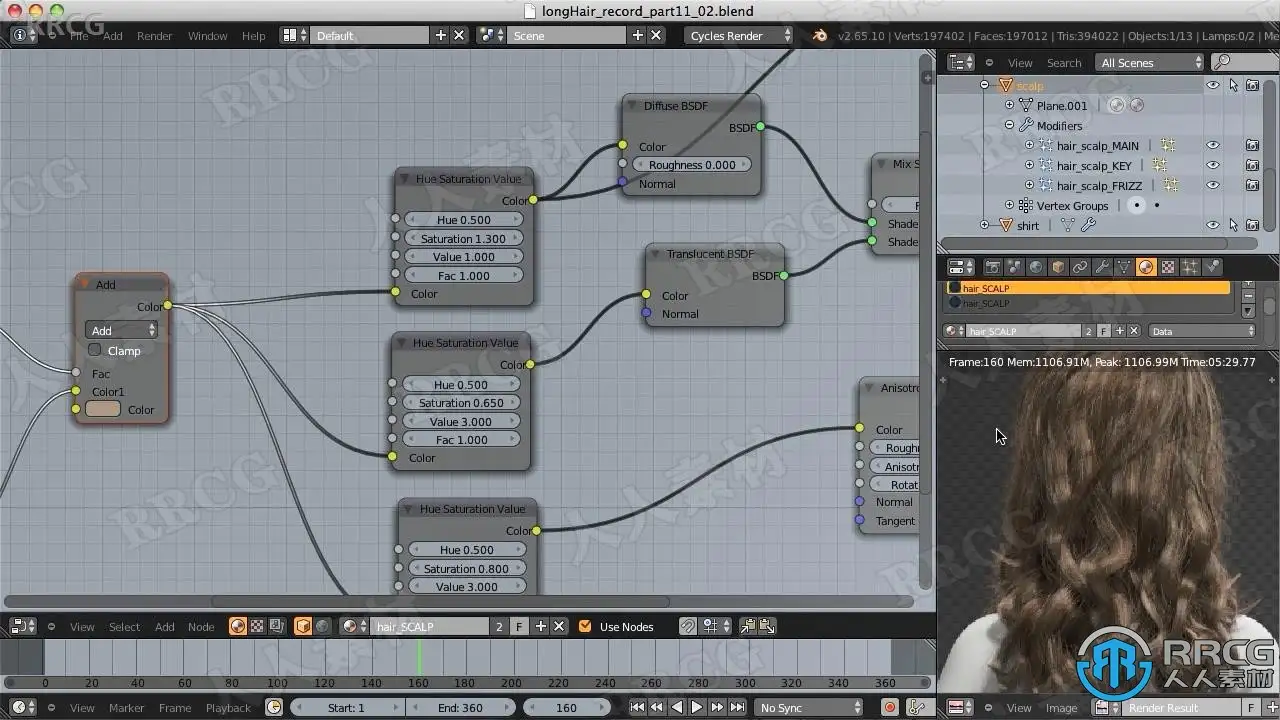Open the Particles properties tab icon
Screen dimensions: 1280x720
[1190, 267]
